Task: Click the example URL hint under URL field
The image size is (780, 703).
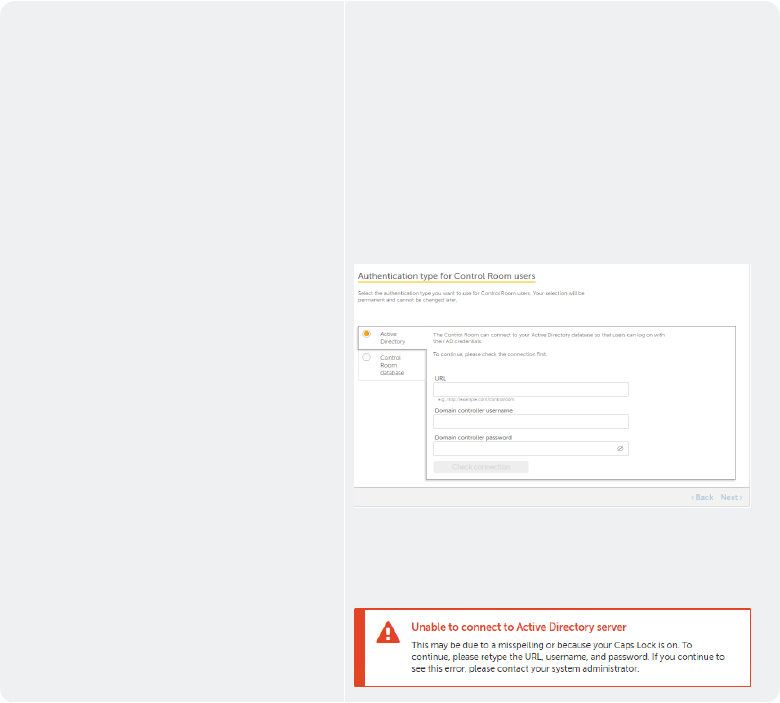Action: [x=476, y=400]
